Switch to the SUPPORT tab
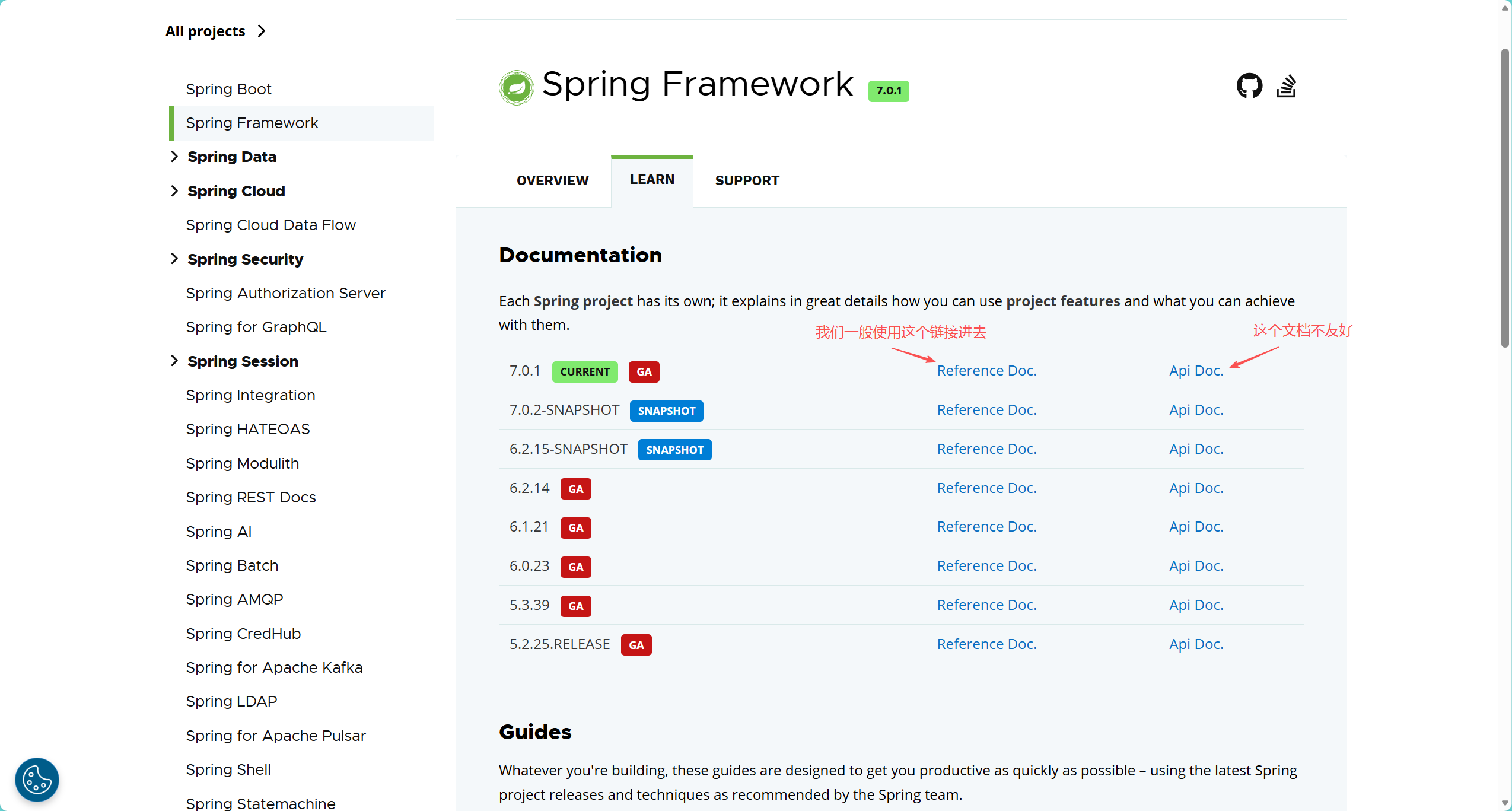The image size is (1512, 811). [747, 180]
